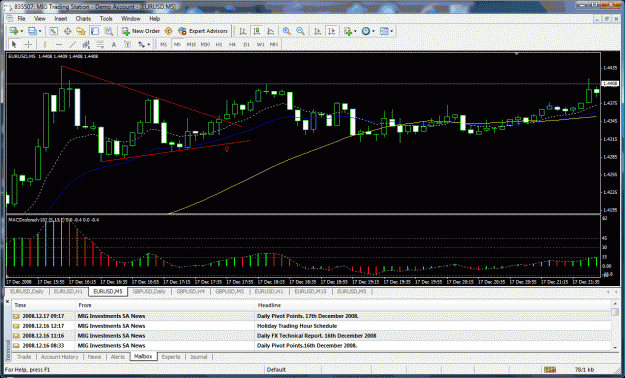Switch to Line Chart display
Screen dimensions: 625x378
[x=270, y=31]
